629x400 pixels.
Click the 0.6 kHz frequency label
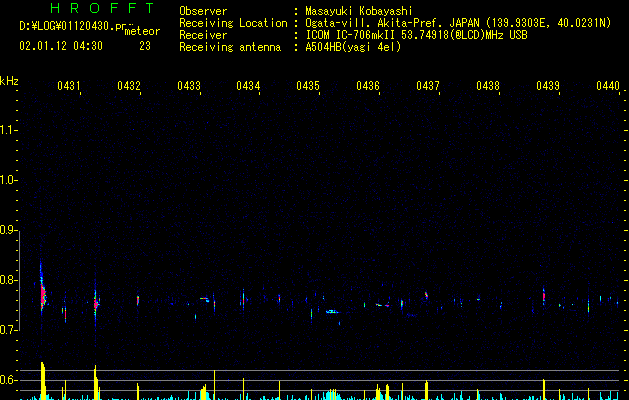pos(7,380)
